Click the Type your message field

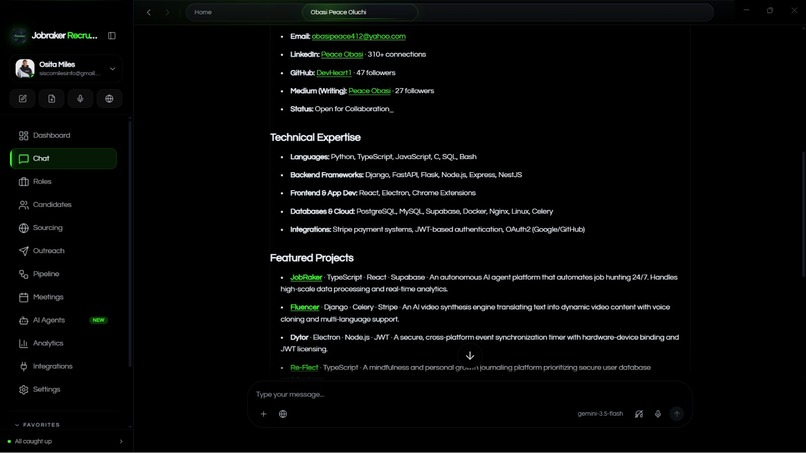pyautogui.click(x=469, y=395)
